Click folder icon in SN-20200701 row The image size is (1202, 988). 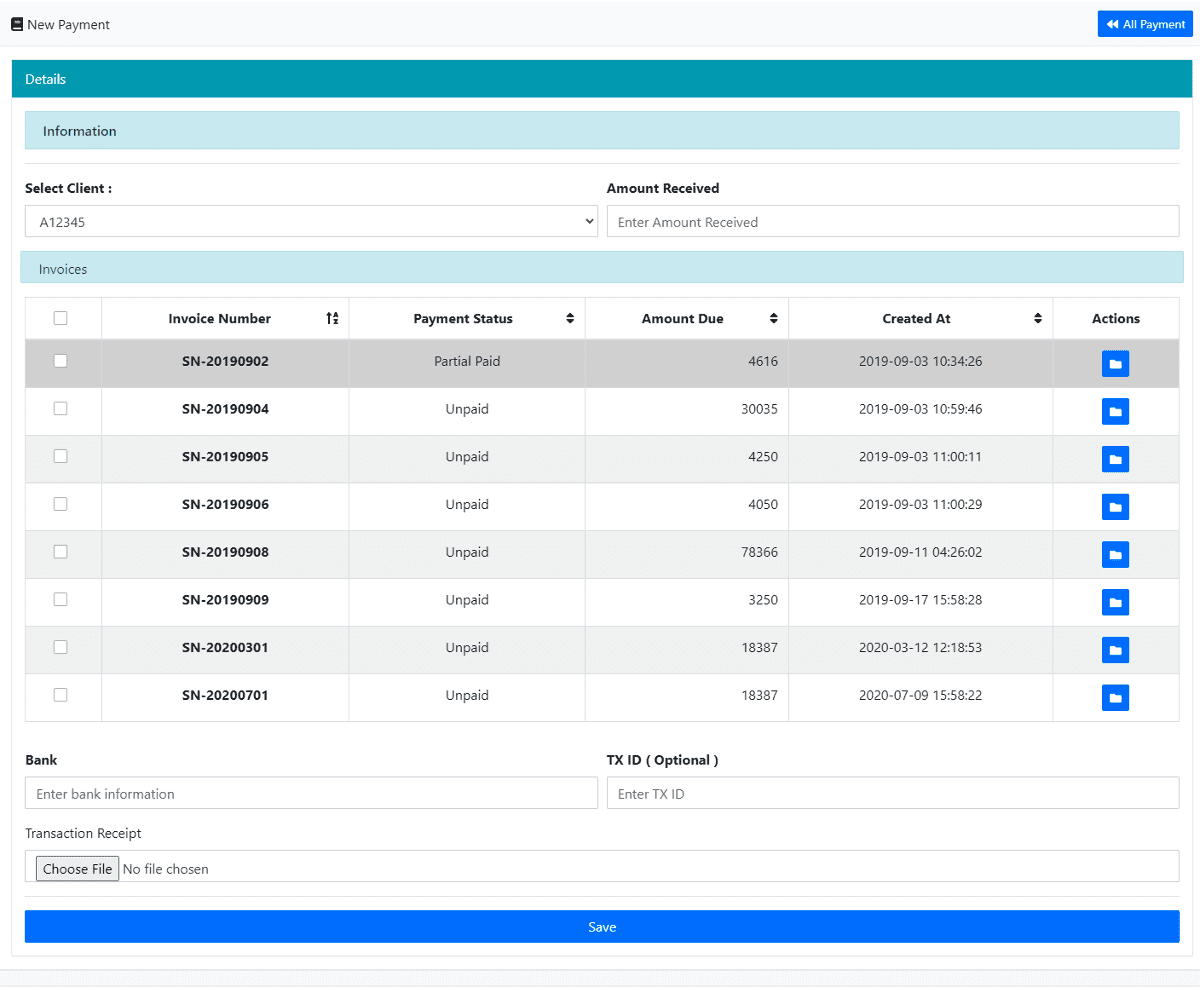(x=1115, y=697)
